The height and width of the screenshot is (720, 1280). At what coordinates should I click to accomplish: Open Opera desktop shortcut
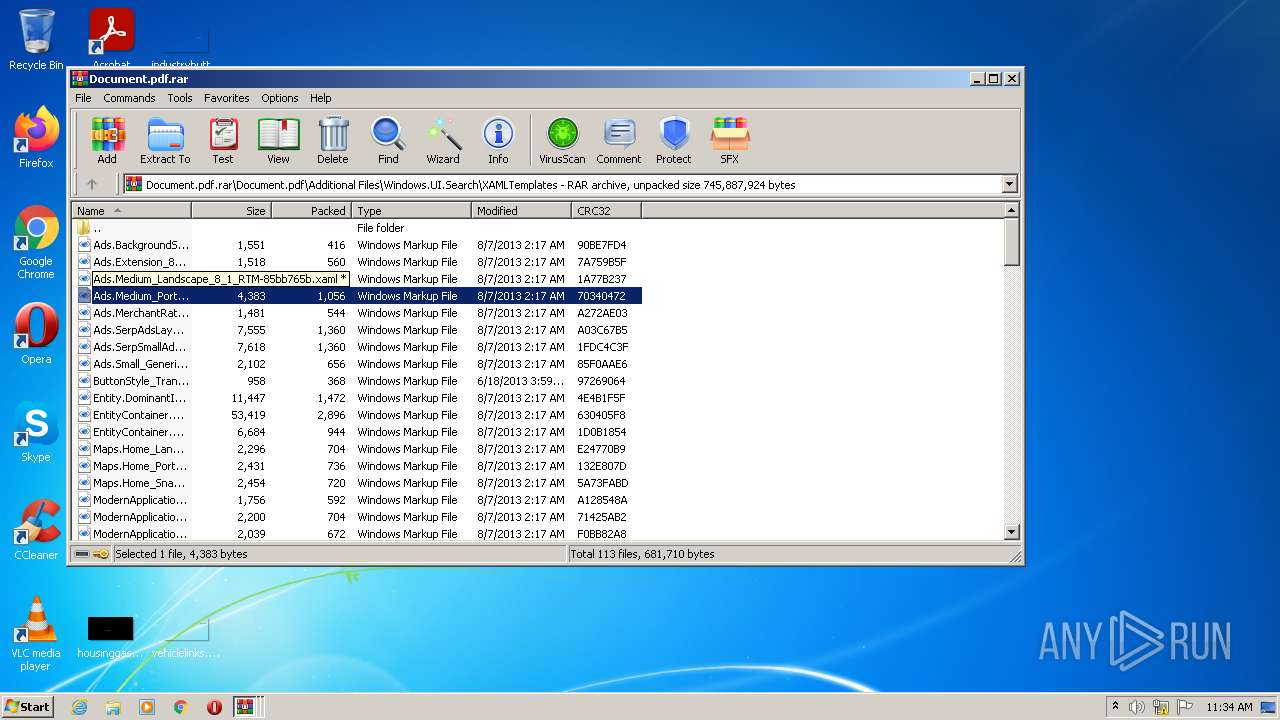click(x=36, y=334)
